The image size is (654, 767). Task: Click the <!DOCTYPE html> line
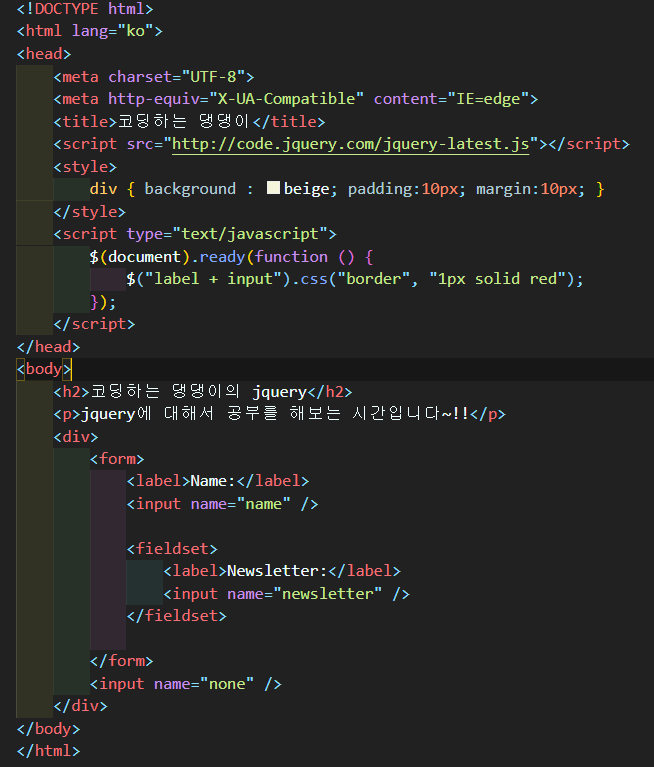point(85,9)
